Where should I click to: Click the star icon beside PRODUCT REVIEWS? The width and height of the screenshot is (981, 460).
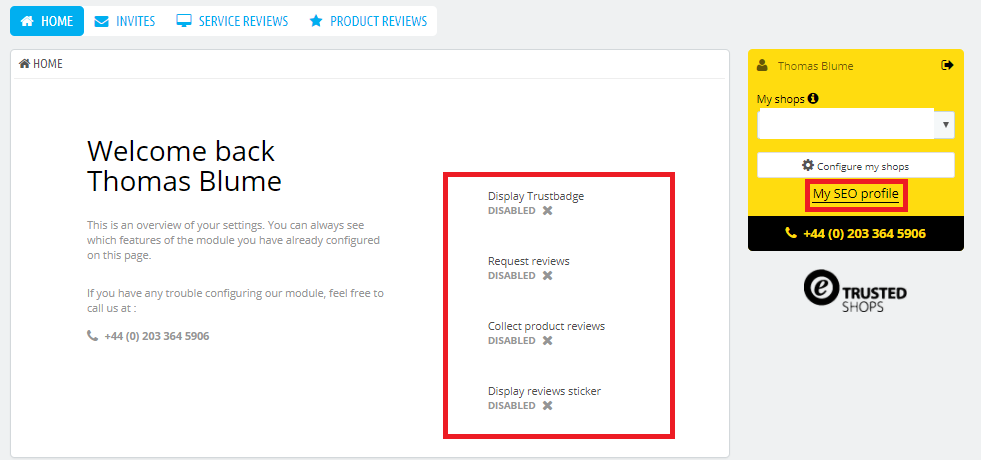point(316,21)
